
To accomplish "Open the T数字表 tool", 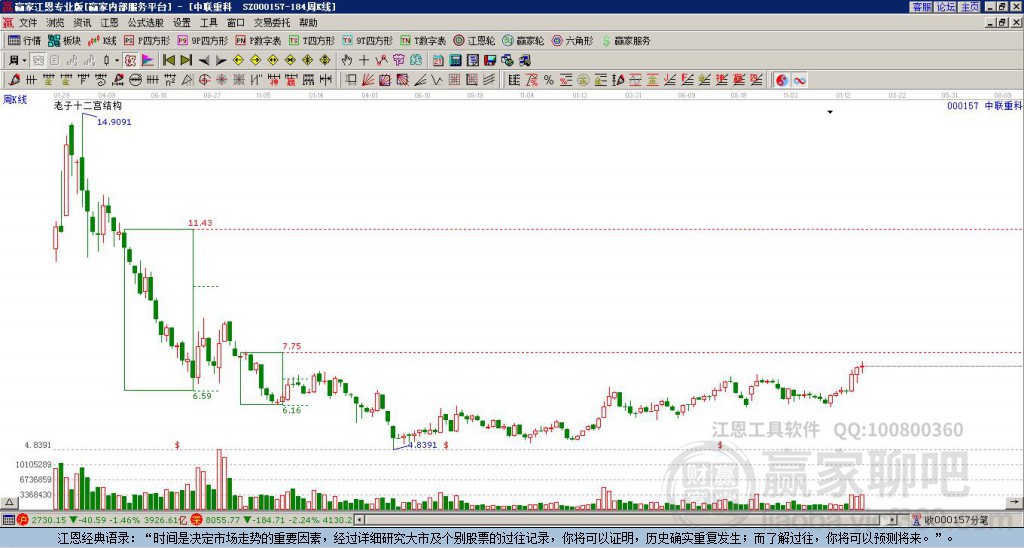I will (423, 40).
